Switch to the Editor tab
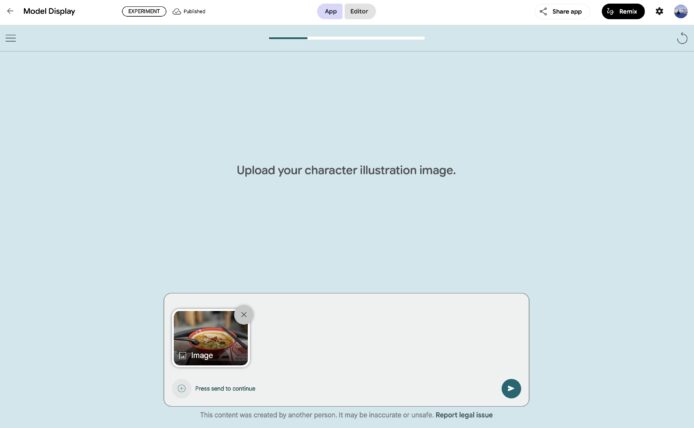This screenshot has height=428, width=694. pos(359,11)
